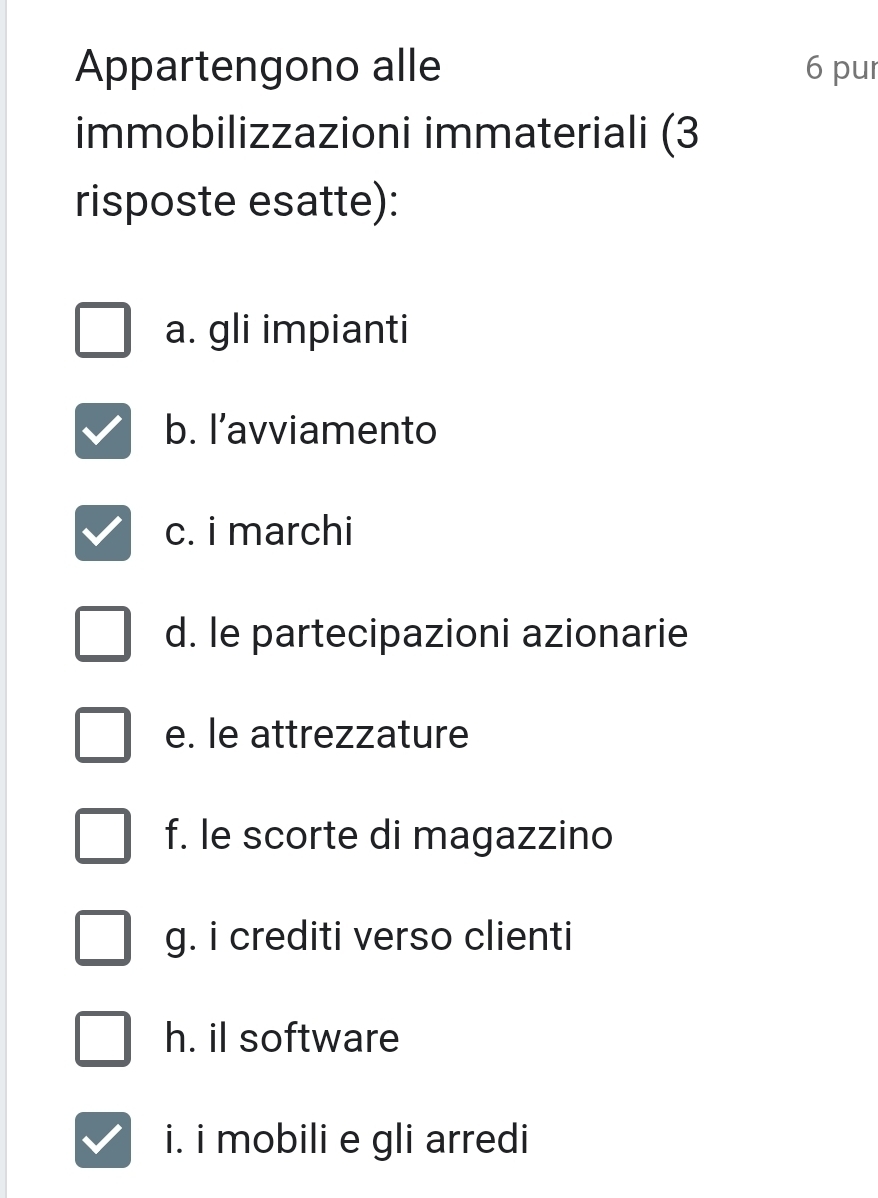Click the 'b. l'avviamento' label text
Screen dimensions: 878x1198
click(301, 431)
